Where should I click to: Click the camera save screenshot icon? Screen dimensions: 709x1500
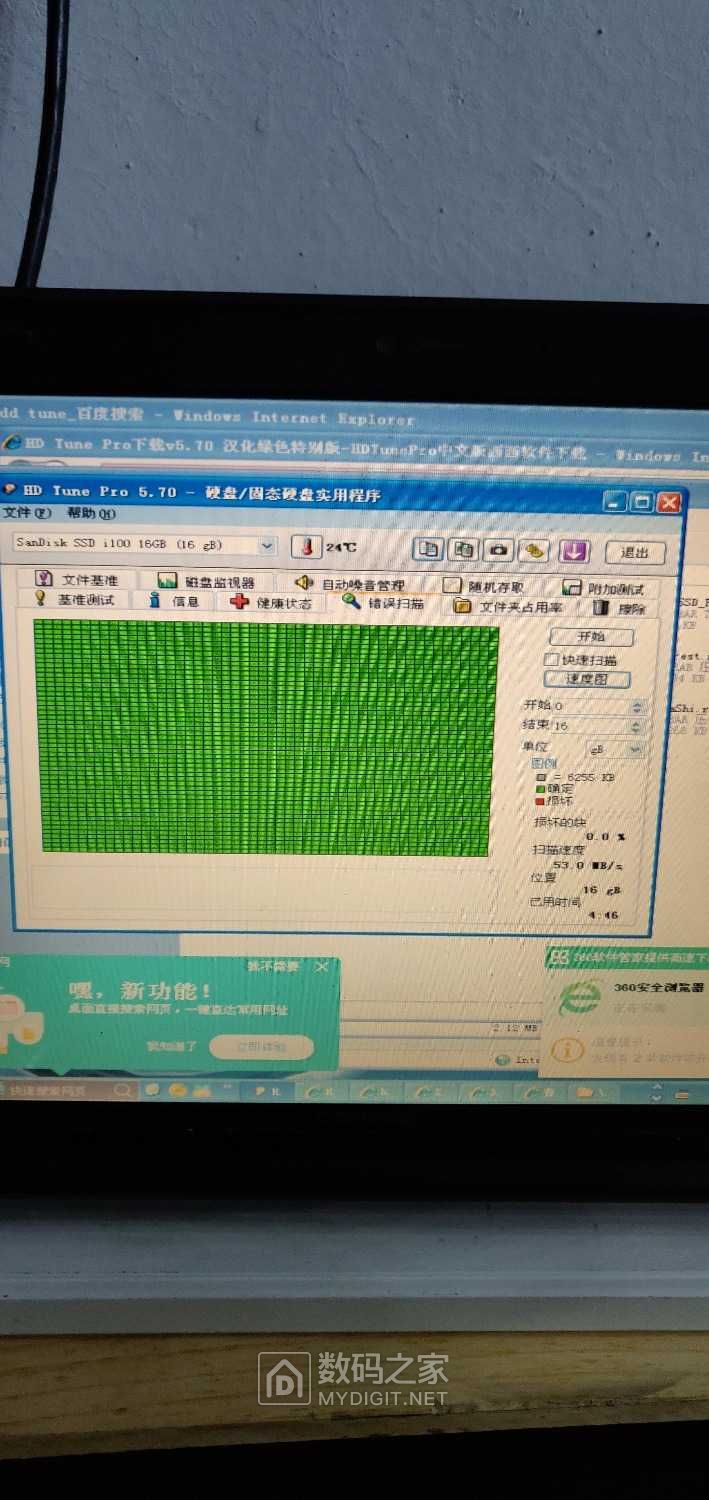[x=499, y=550]
